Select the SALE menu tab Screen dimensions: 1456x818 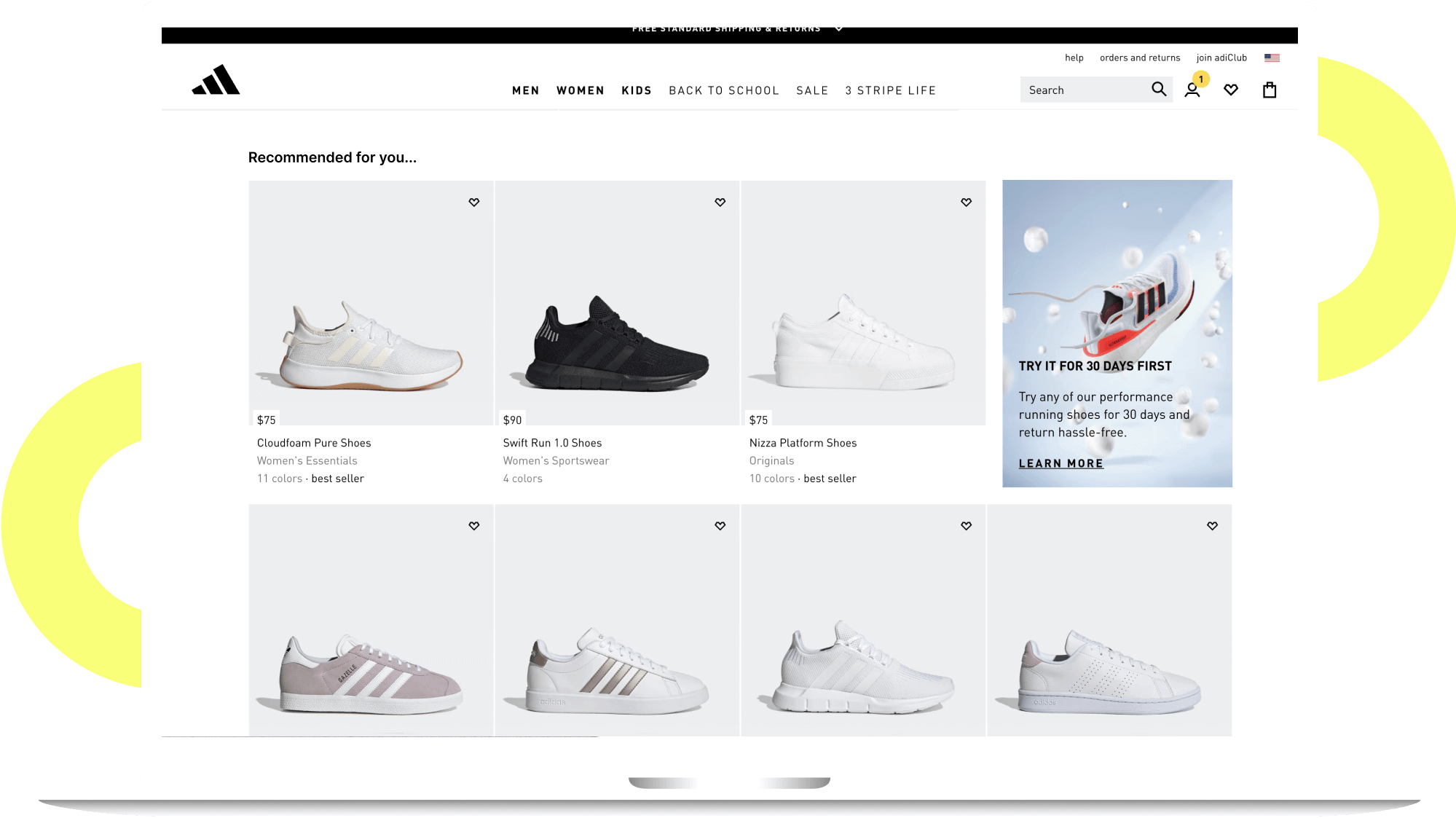[x=812, y=90]
